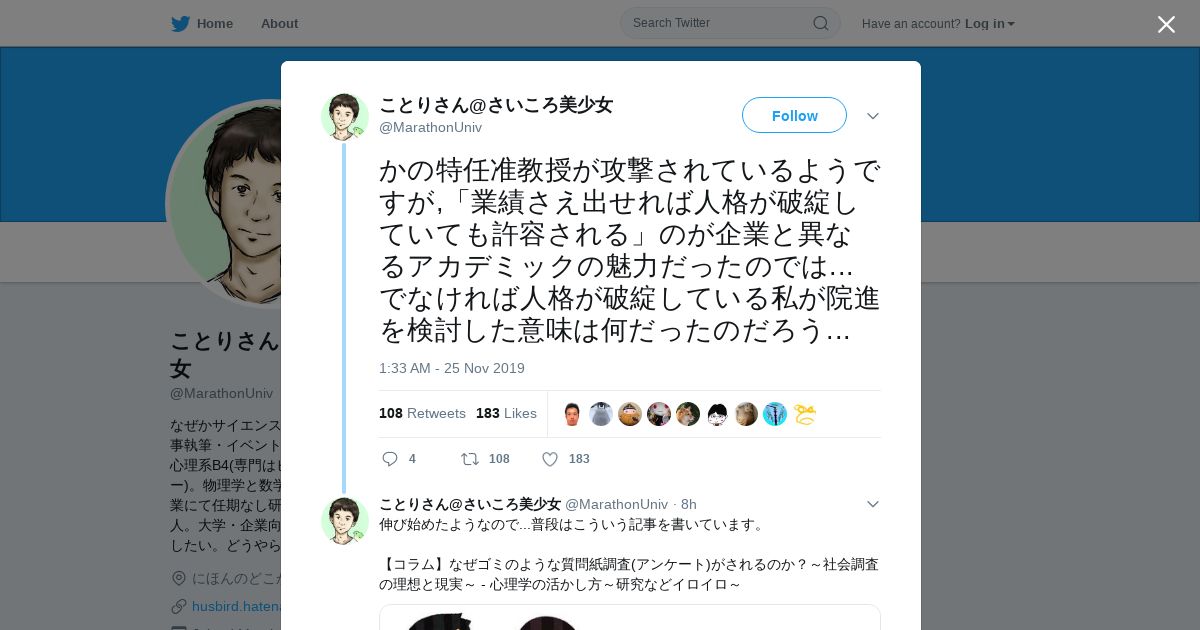Open the link icon beside husbird.hatena

coord(179,606)
